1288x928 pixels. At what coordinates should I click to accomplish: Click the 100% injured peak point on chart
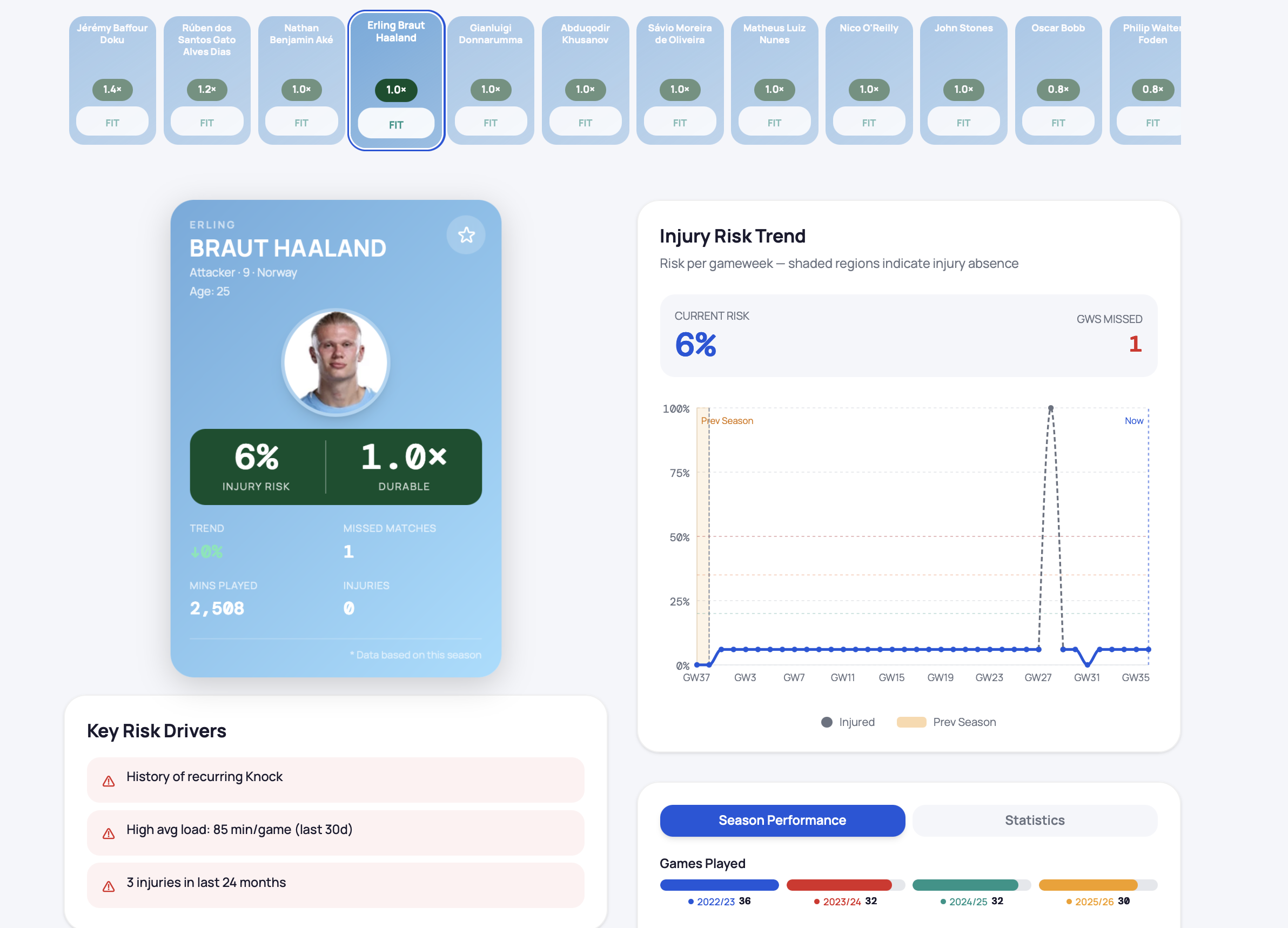point(1050,408)
